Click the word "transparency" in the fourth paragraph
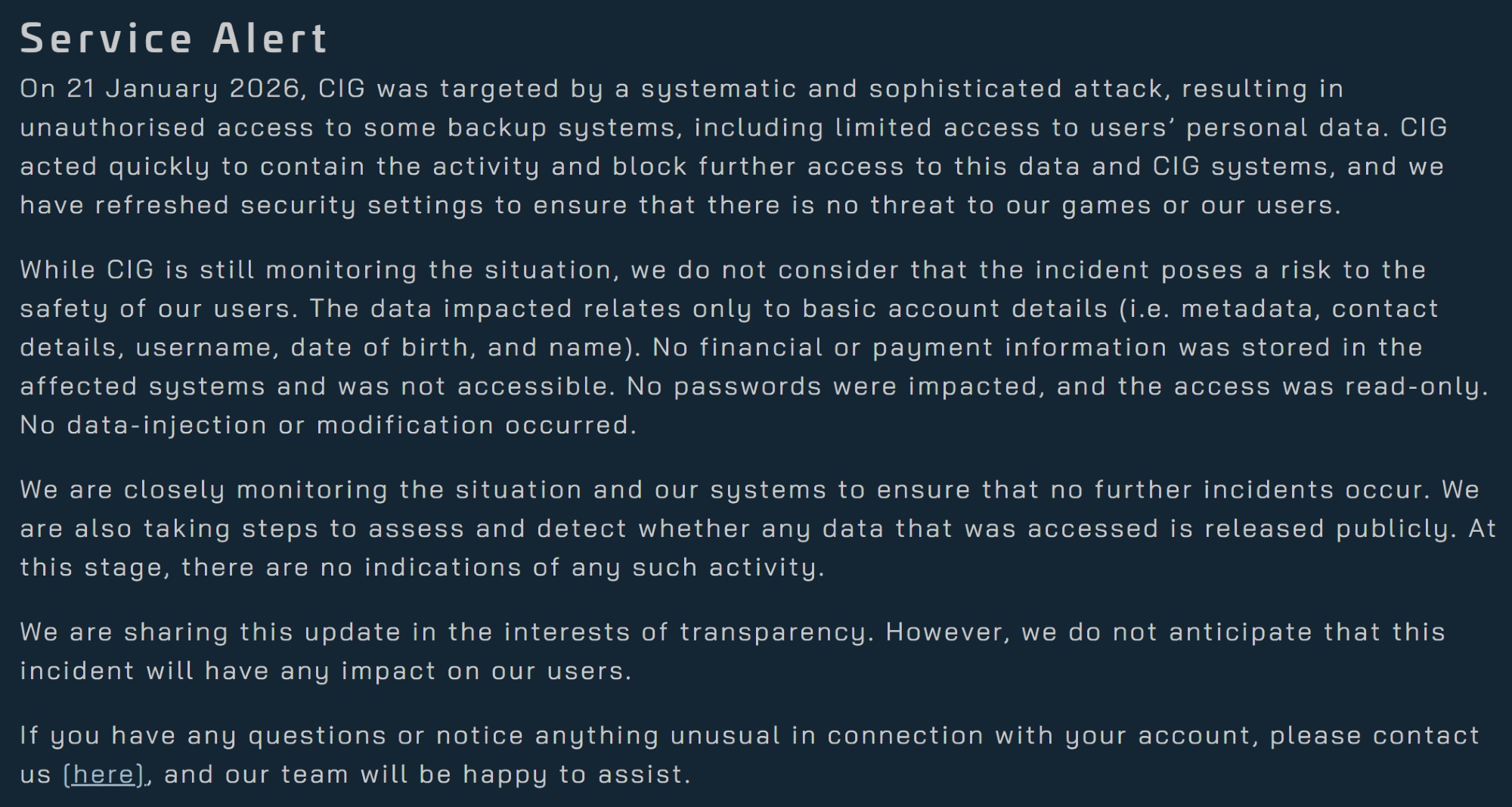The image size is (1512, 807). (x=776, y=632)
